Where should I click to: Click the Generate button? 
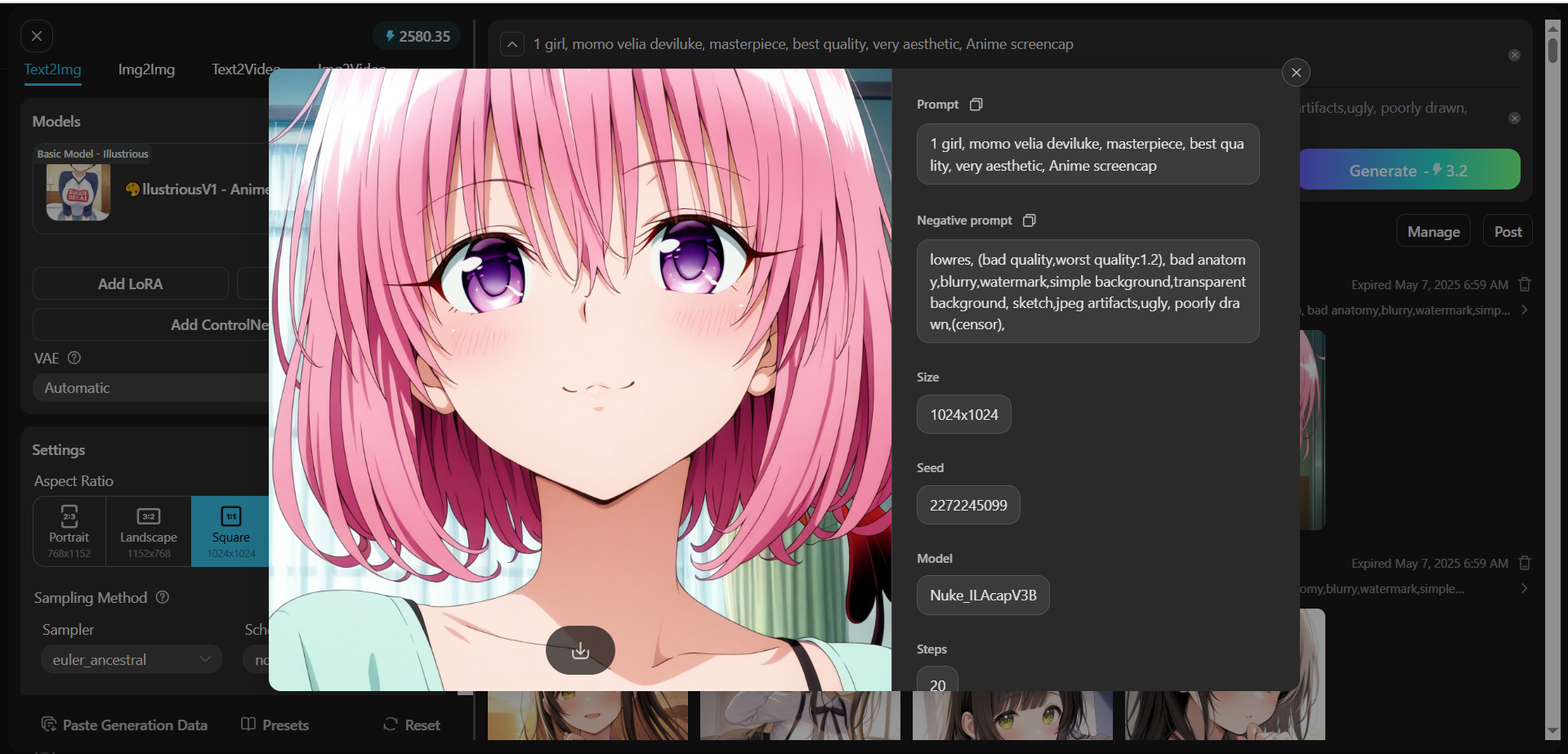coord(1409,170)
